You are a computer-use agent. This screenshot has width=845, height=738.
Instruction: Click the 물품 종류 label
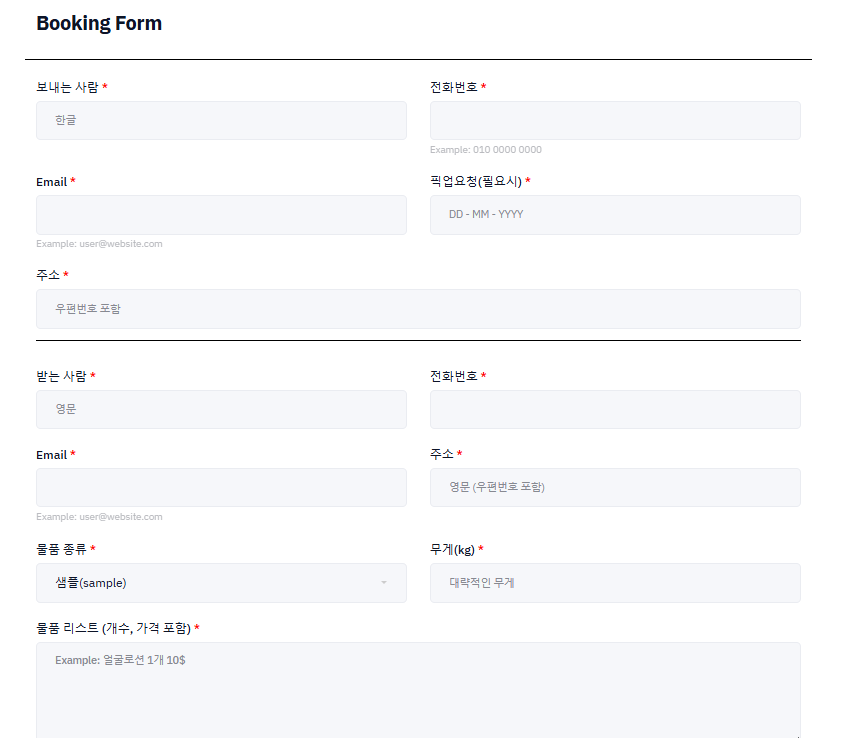coord(61,549)
